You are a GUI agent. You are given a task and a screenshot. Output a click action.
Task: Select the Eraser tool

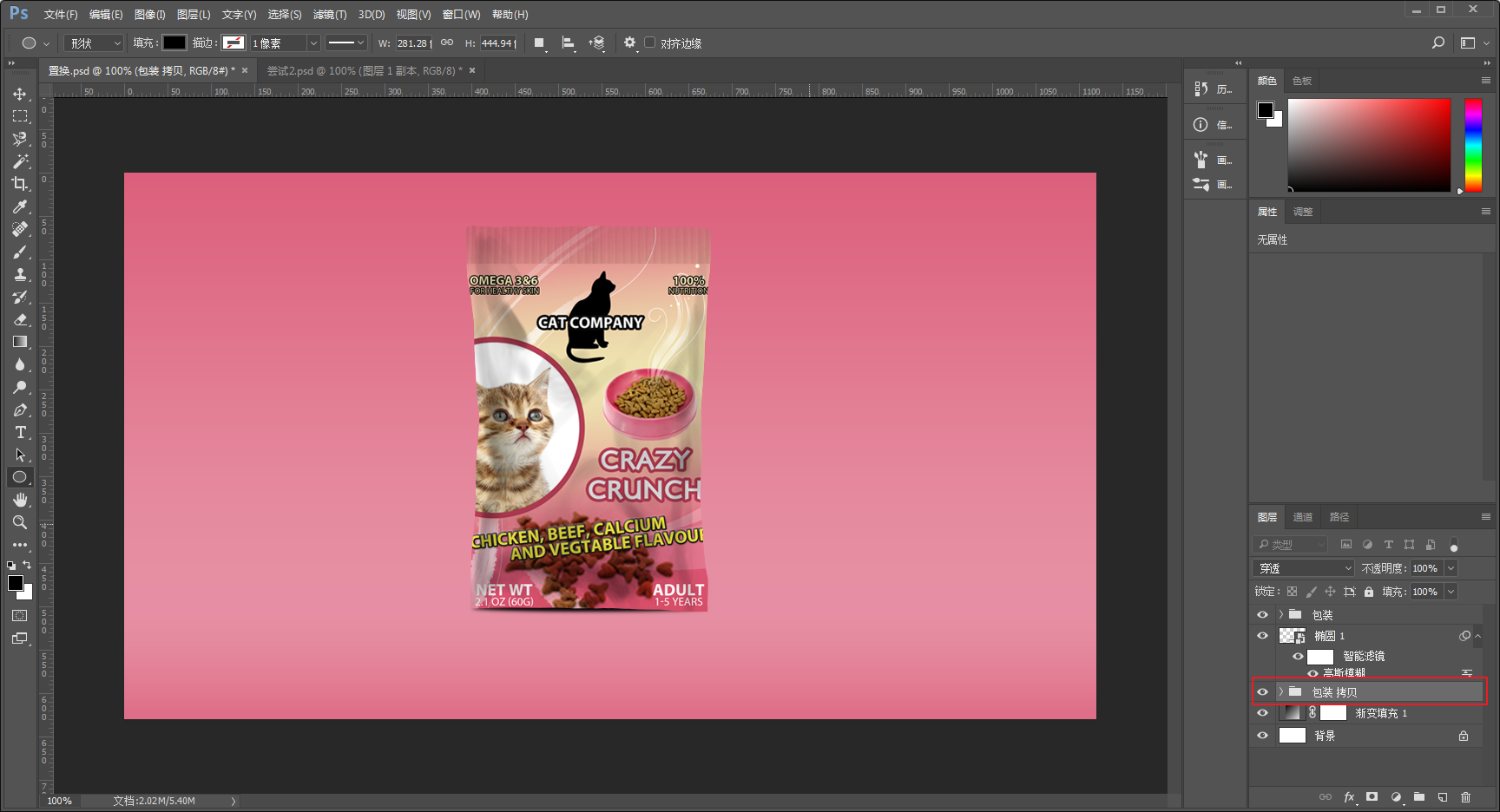[20, 319]
